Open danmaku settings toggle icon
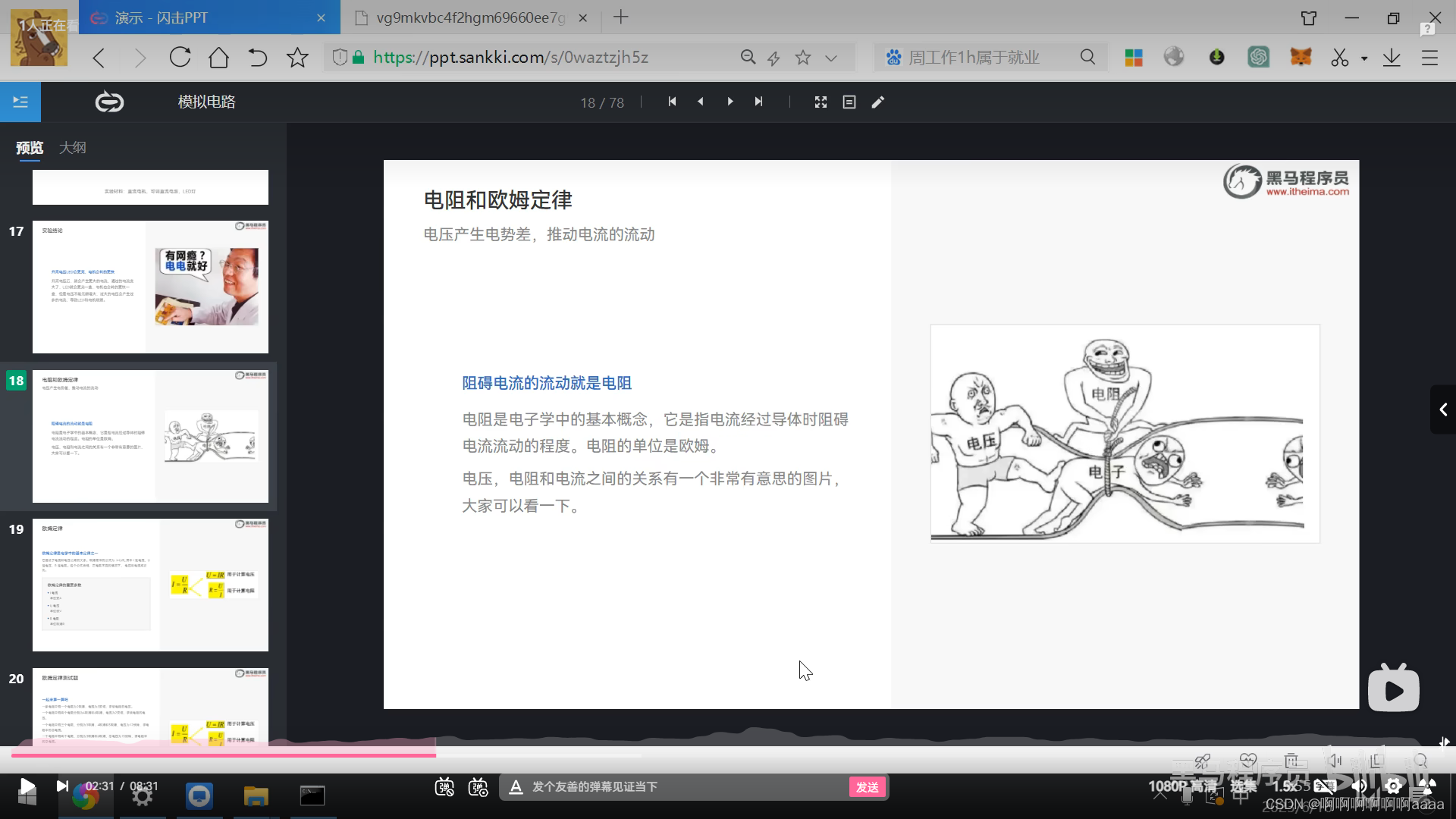1456x819 pixels. (478, 787)
